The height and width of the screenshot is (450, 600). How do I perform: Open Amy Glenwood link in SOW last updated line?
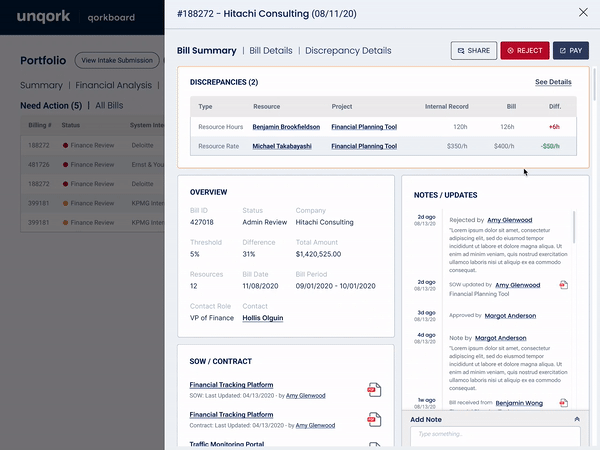coord(306,396)
